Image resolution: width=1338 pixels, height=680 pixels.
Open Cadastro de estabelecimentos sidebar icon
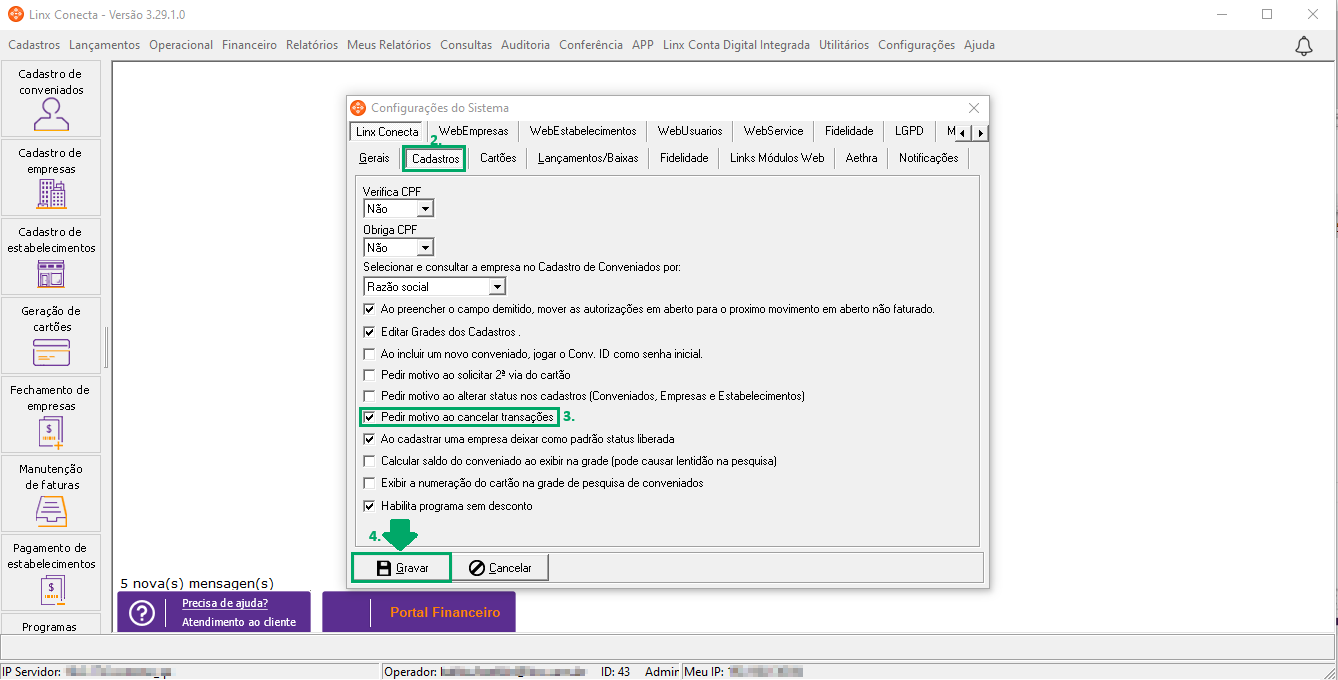[51, 256]
